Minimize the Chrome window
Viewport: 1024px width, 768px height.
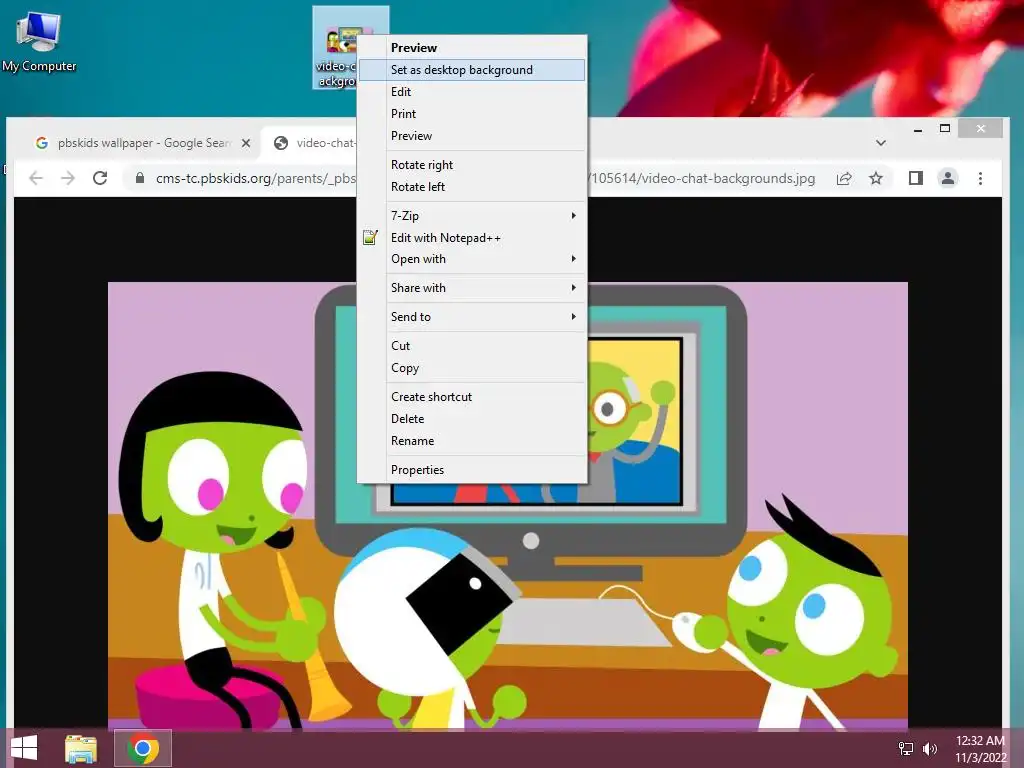point(918,129)
